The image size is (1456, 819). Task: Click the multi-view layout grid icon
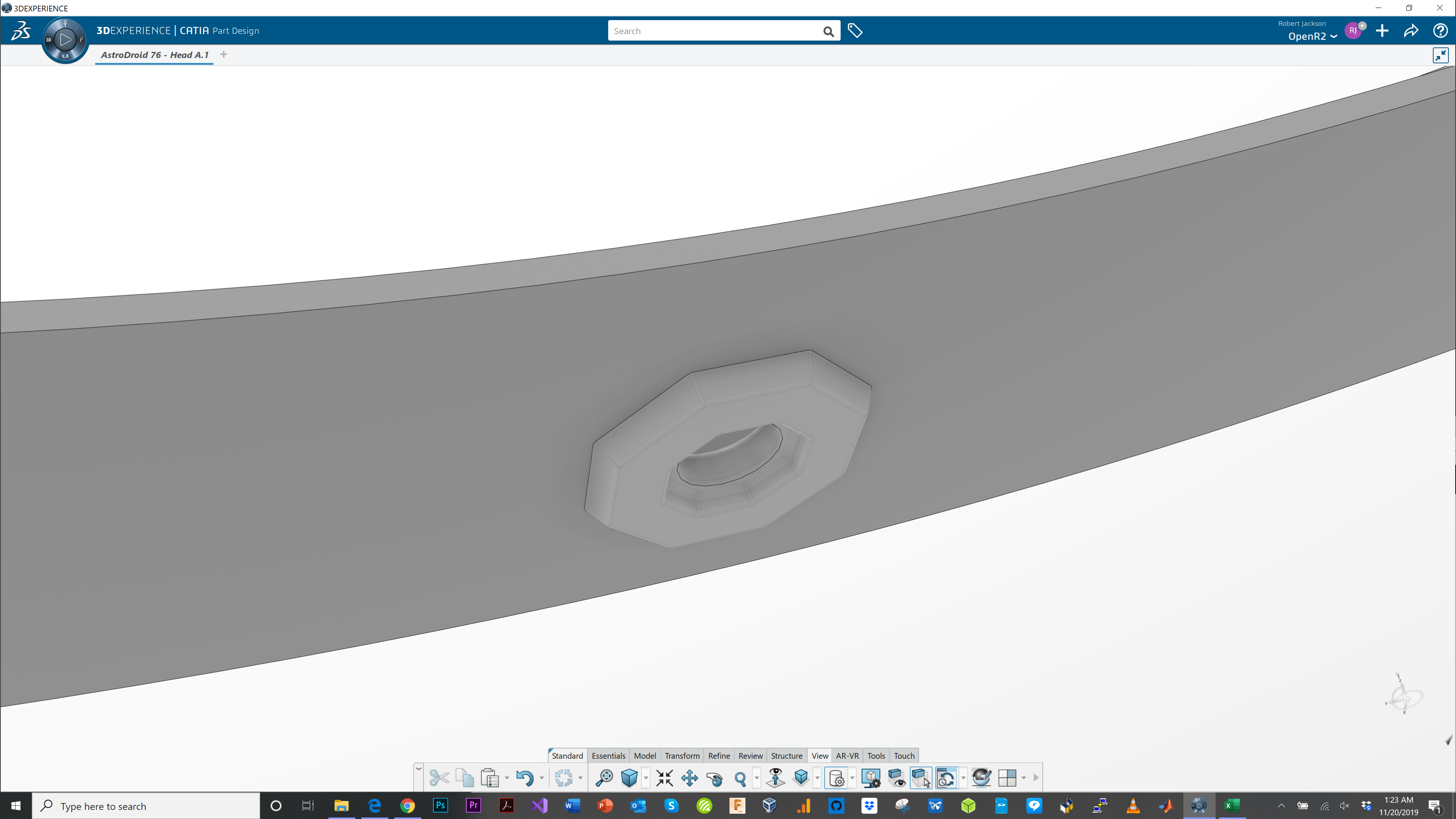[1007, 778]
